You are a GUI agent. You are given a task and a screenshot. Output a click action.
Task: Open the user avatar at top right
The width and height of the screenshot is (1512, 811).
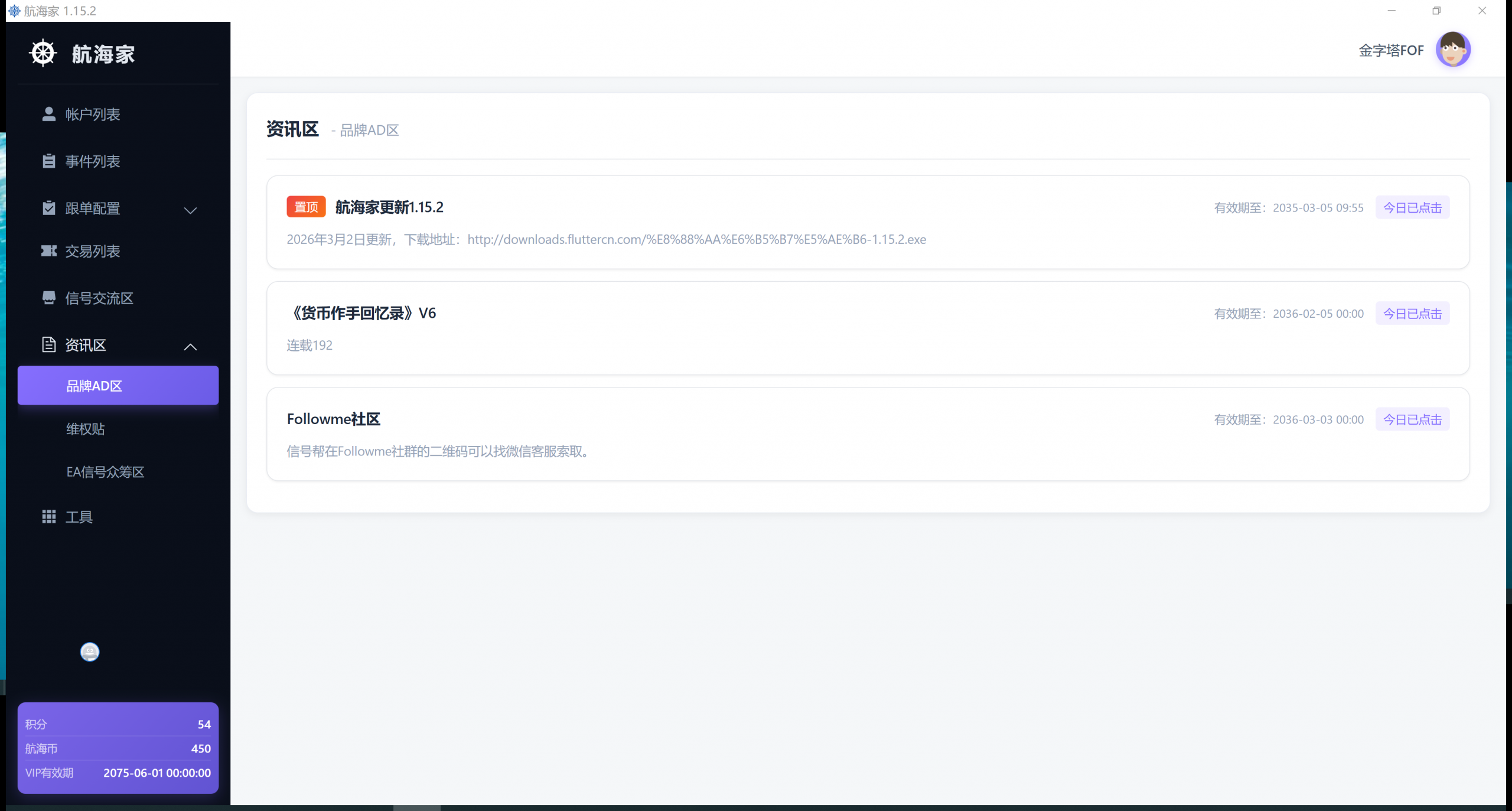(x=1452, y=50)
